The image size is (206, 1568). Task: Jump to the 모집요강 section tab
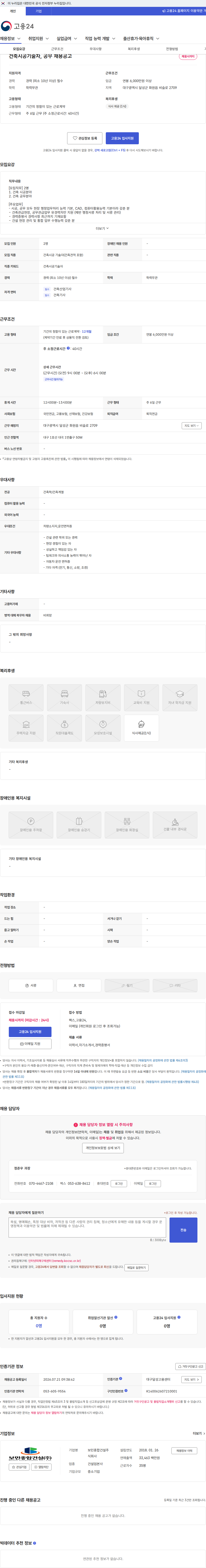pyautogui.click(x=19, y=49)
